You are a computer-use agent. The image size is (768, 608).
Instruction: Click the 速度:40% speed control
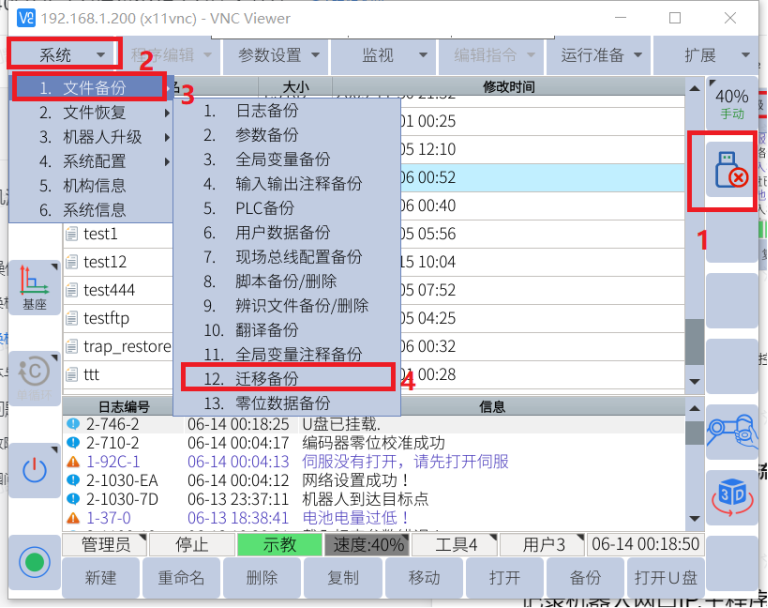364,545
